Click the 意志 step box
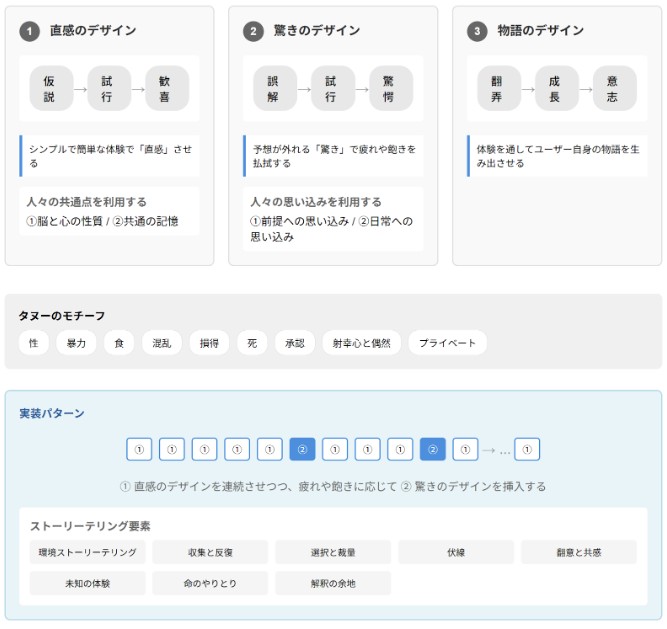Screen dimensions: 667x629 pos(614,89)
